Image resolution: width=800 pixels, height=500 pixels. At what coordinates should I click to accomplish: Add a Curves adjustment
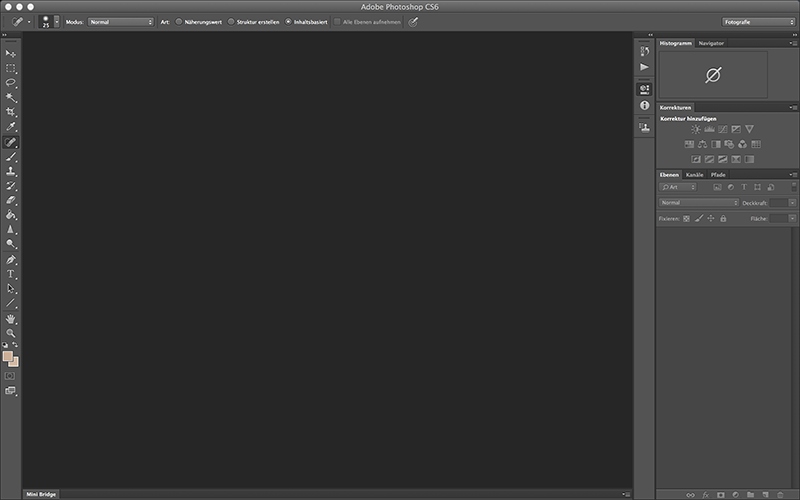(x=722, y=129)
